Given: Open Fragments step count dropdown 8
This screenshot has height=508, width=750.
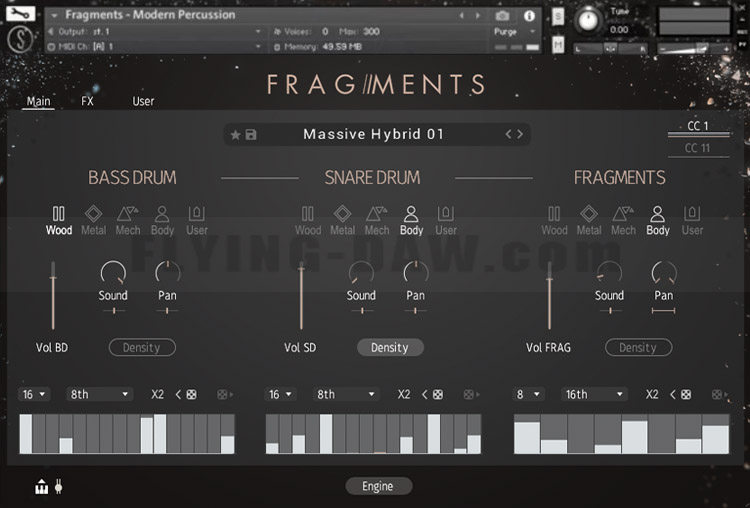Looking at the screenshot, I should [529, 395].
